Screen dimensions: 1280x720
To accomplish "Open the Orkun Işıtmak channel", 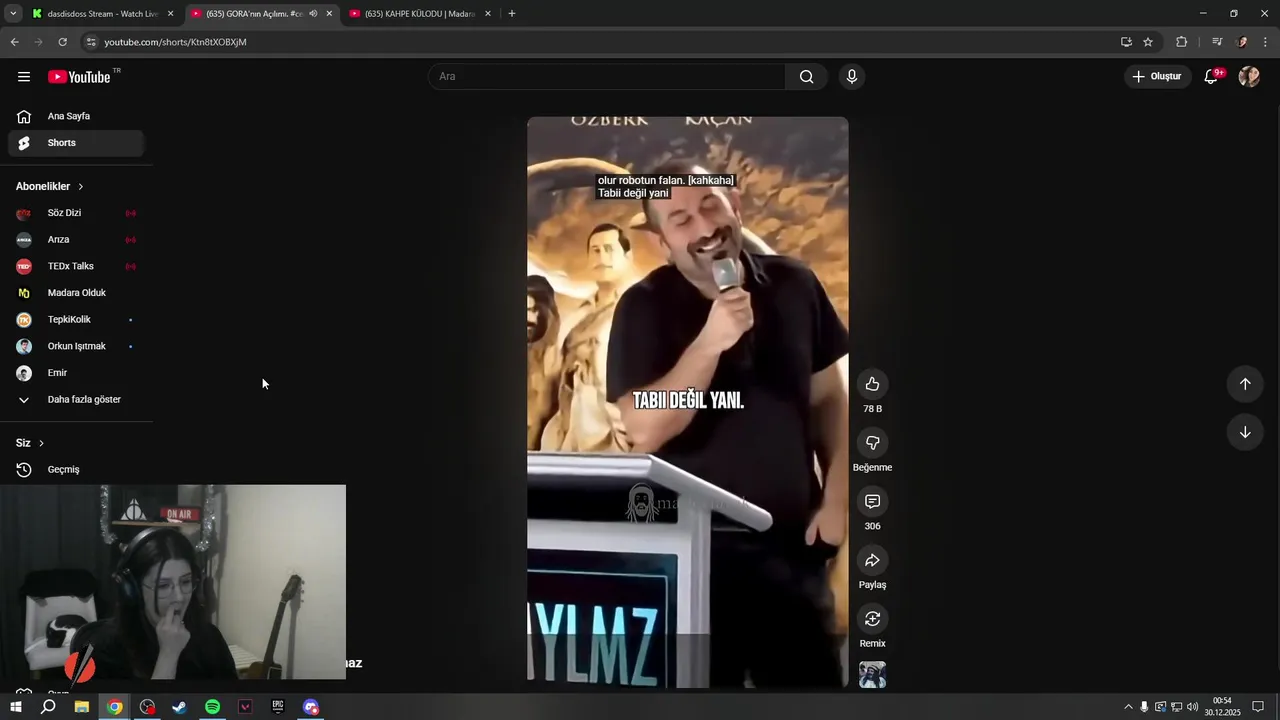I will pyautogui.click(x=76, y=346).
